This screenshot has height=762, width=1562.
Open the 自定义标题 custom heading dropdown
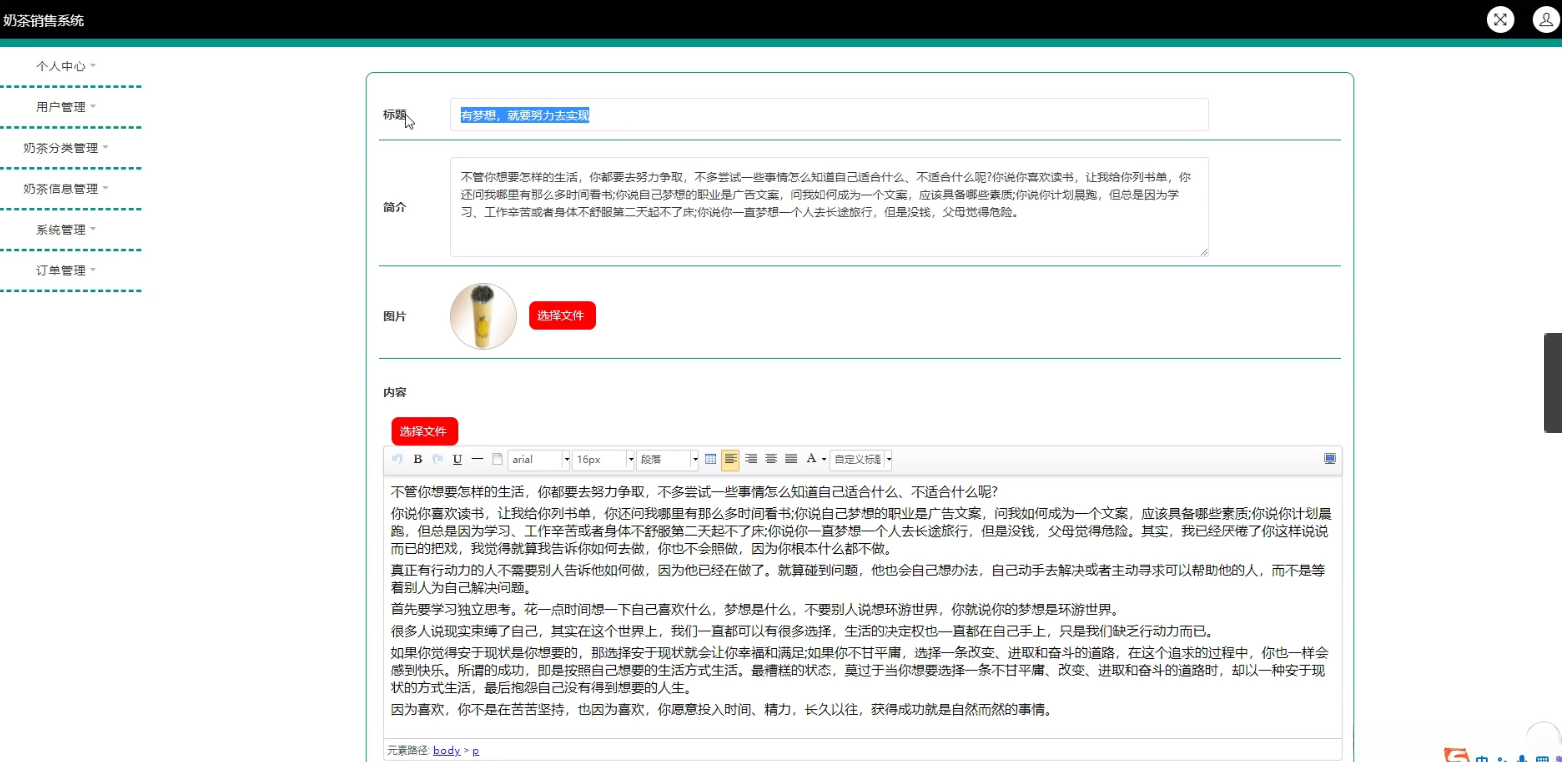(x=861, y=459)
